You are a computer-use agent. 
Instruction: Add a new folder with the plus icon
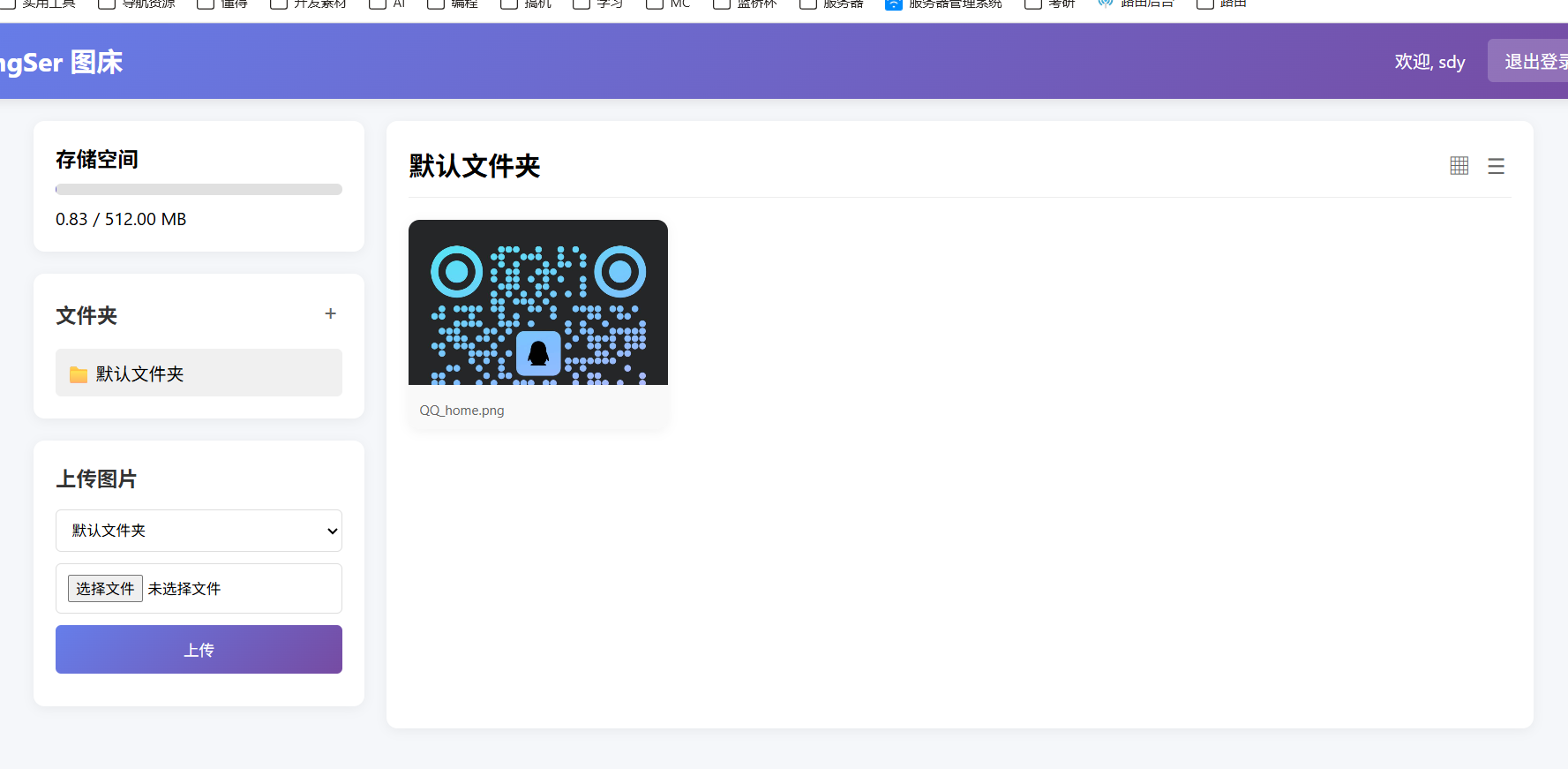(331, 313)
